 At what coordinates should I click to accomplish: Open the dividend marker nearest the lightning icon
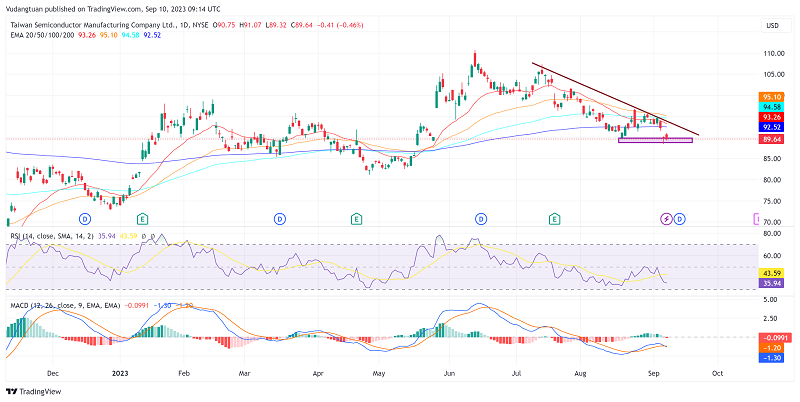(x=679, y=218)
